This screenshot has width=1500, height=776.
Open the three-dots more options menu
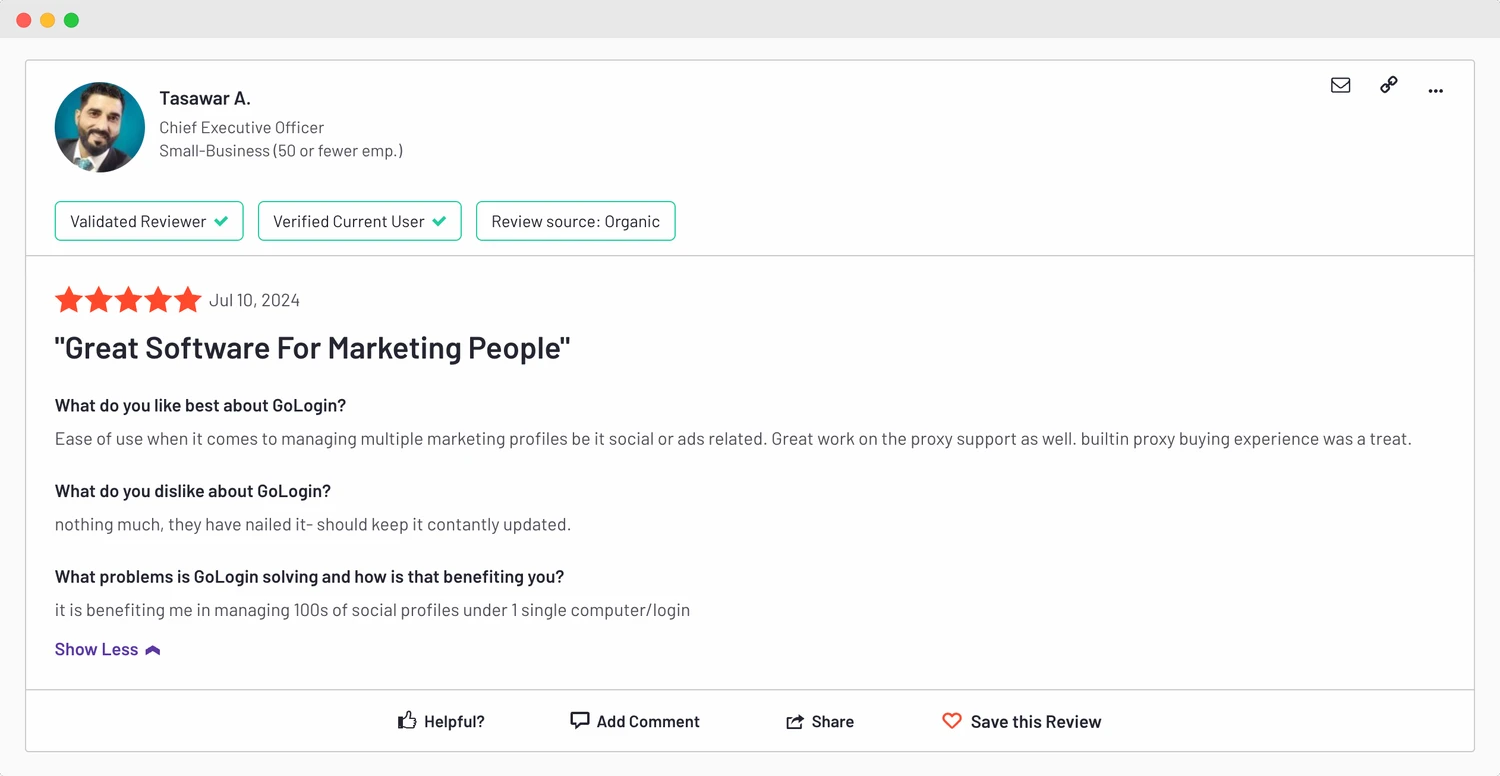[1436, 91]
